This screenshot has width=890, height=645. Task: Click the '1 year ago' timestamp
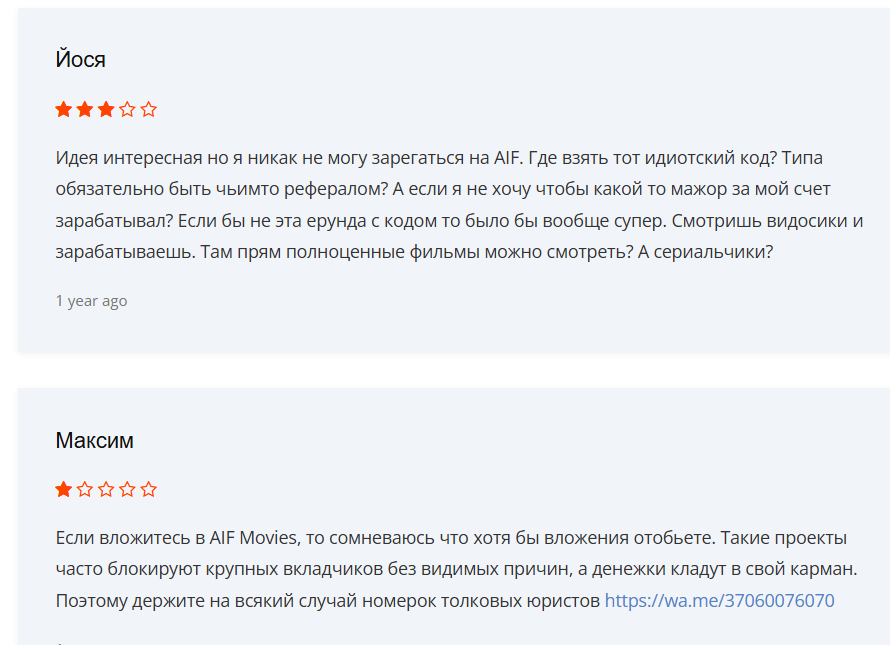[91, 300]
